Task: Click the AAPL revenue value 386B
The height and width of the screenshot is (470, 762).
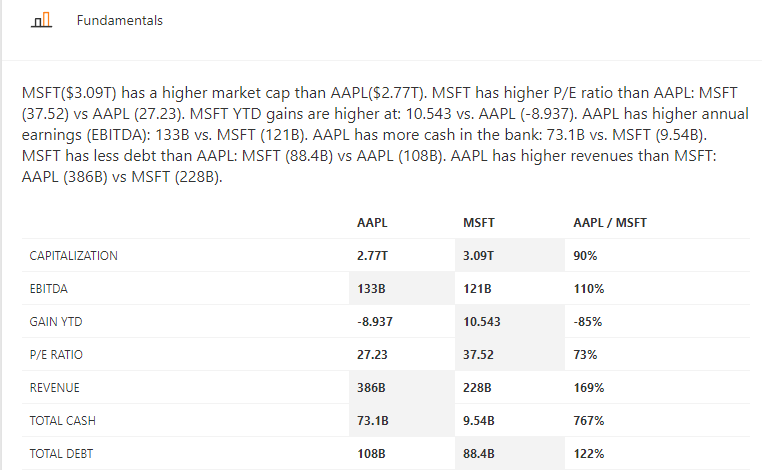Action: coord(371,388)
